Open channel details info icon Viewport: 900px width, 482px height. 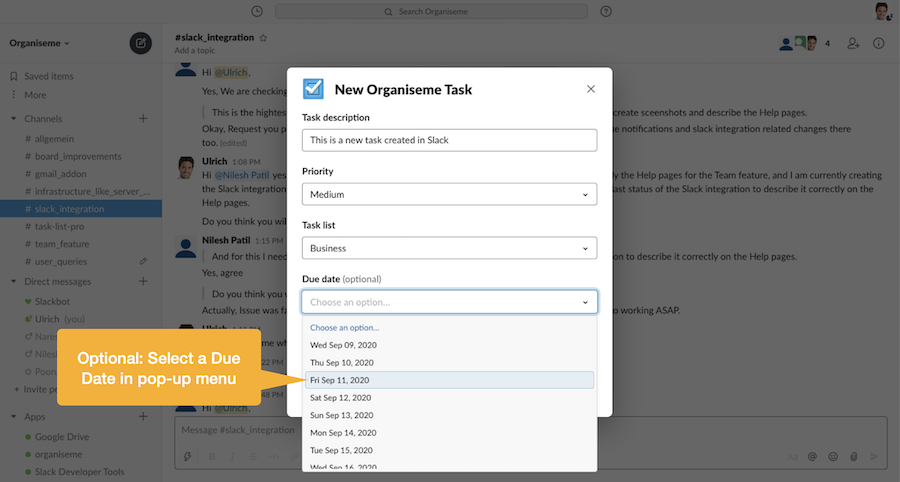coord(879,43)
